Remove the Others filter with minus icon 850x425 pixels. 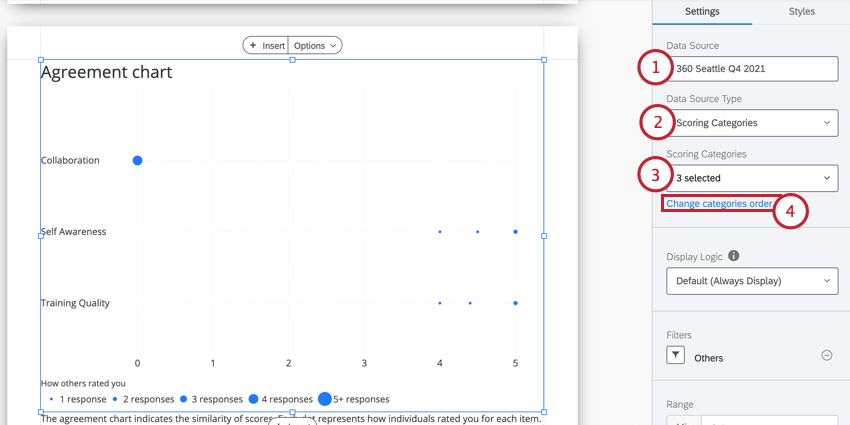tap(827, 355)
